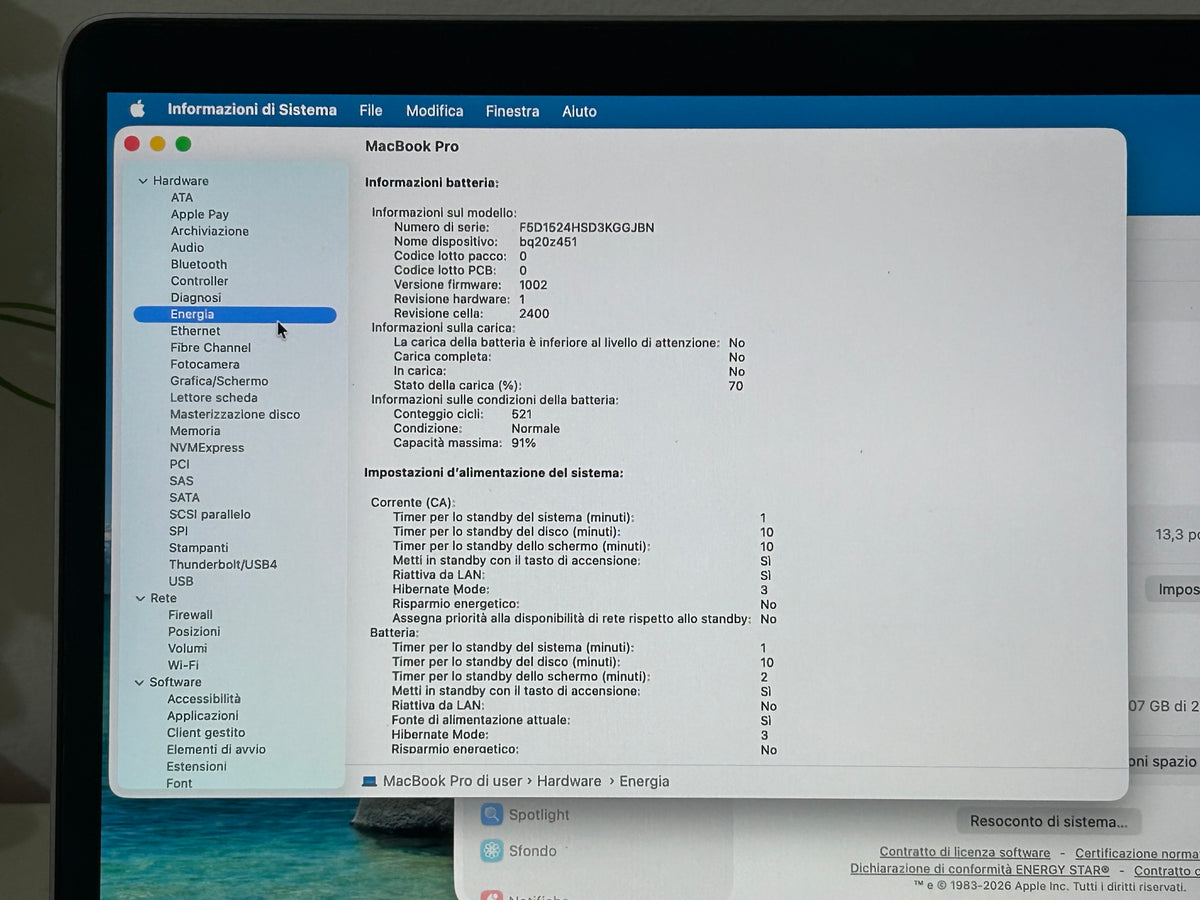Select Diagnosi in the sidebar
The width and height of the screenshot is (1200, 900).
pos(196,298)
